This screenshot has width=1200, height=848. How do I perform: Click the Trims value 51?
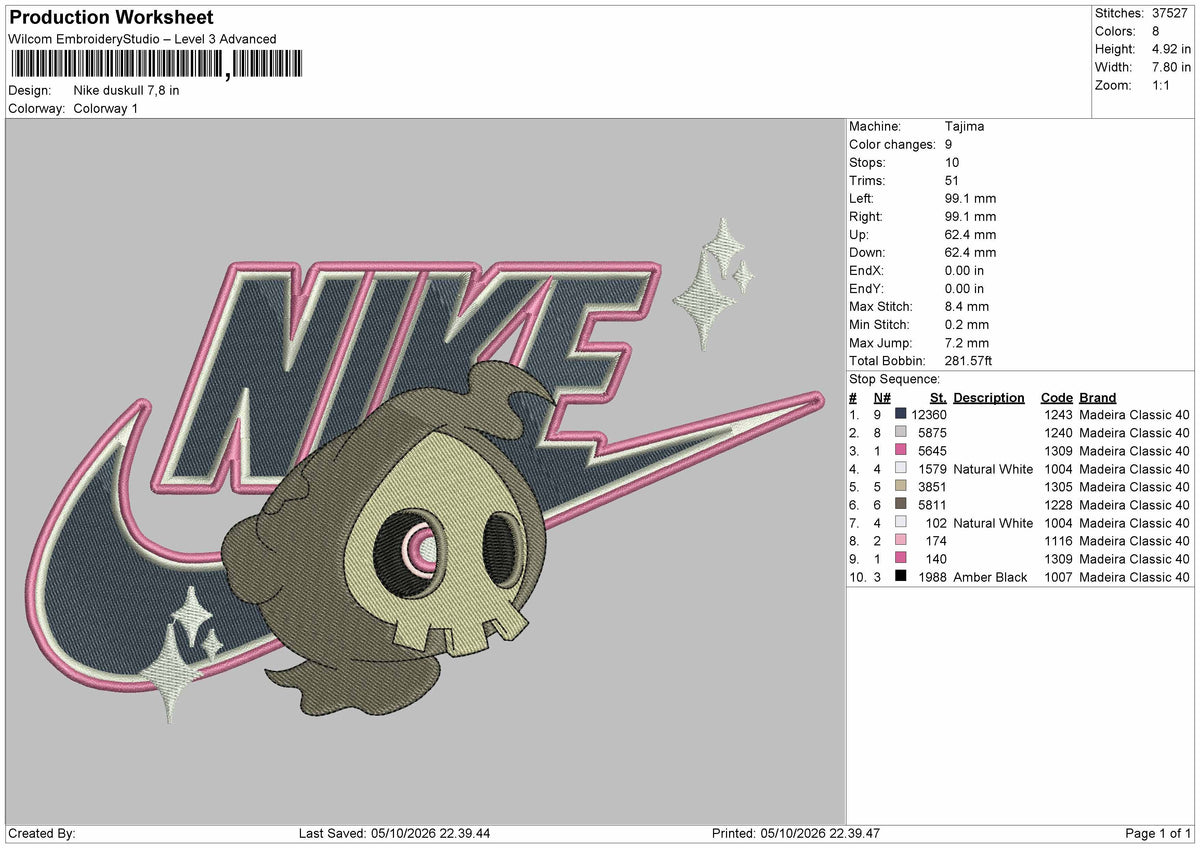pyautogui.click(x=952, y=180)
